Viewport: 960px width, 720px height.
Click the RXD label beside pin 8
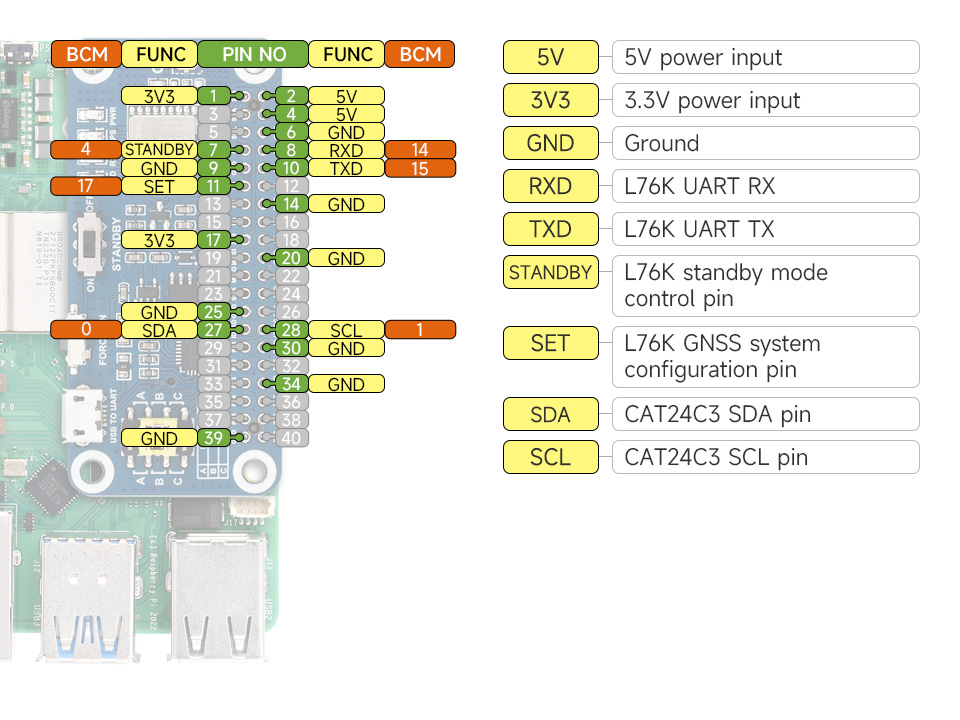click(346, 150)
